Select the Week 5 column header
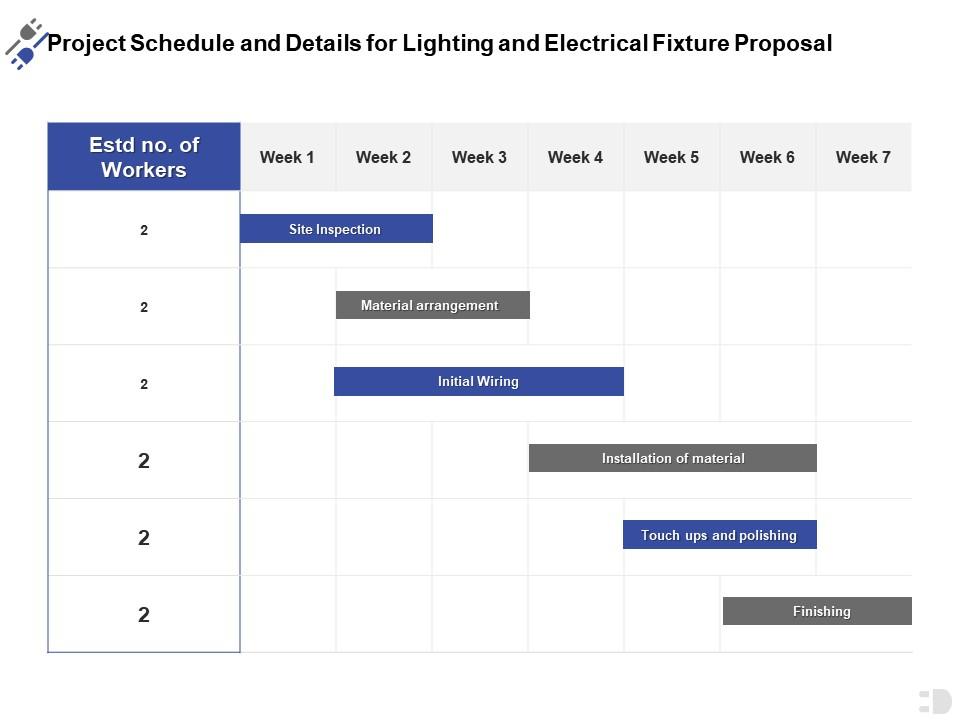 coord(671,157)
